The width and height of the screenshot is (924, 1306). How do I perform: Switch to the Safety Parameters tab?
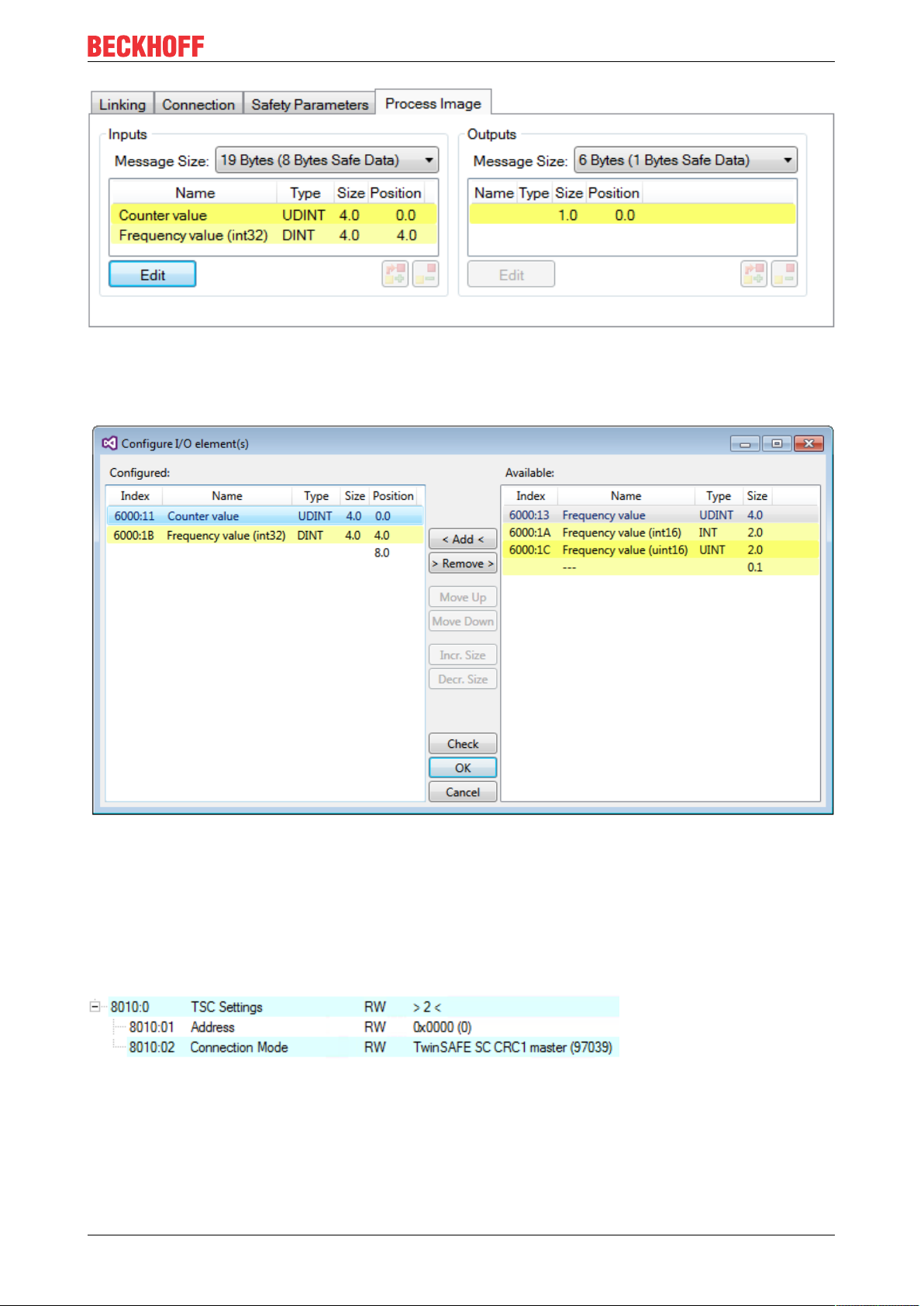[309, 105]
